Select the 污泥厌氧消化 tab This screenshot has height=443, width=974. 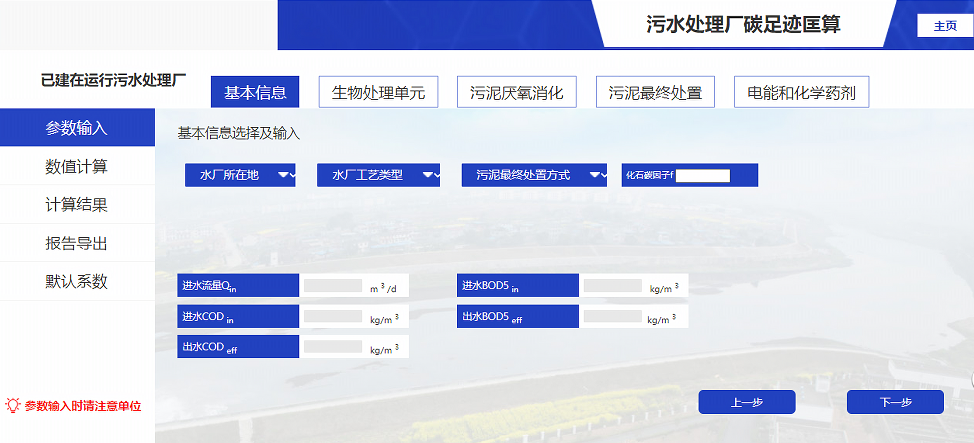pos(517,93)
